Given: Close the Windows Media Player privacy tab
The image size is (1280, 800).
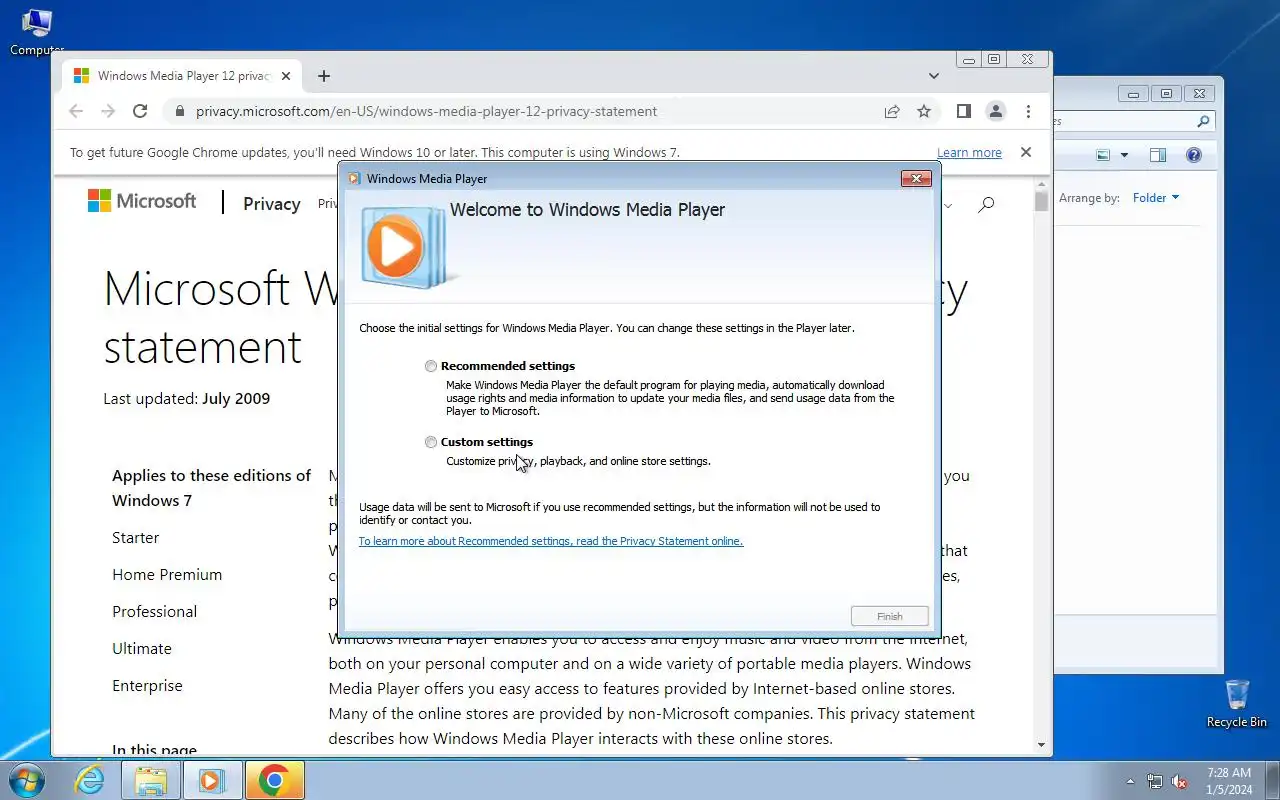Looking at the screenshot, I should [x=286, y=76].
